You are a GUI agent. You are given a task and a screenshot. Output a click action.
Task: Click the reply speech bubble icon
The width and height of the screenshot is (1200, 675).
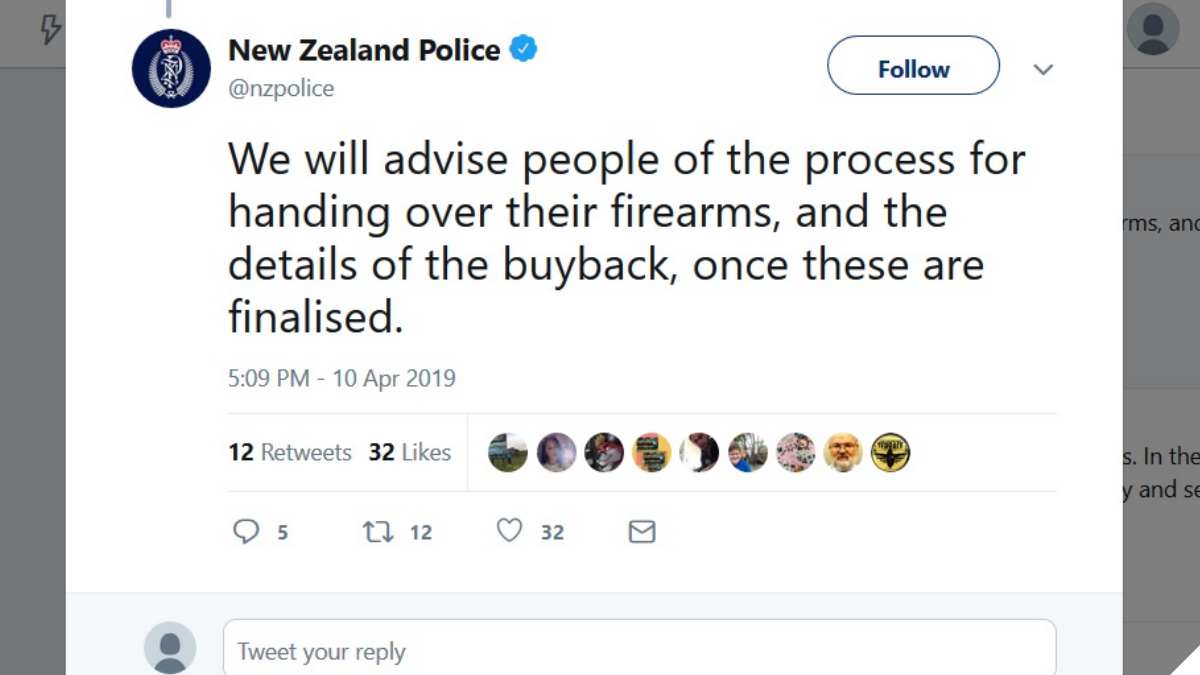pyautogui.click(x=246, y=531)
